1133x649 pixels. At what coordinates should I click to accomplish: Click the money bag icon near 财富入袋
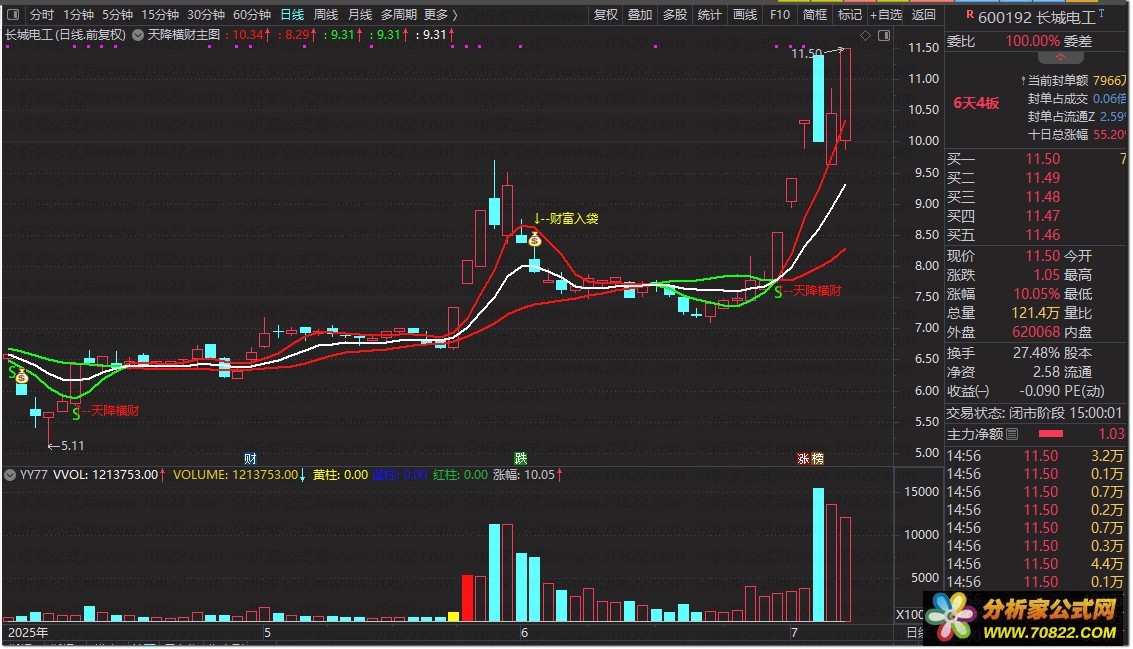pyautogui.click(x=535, y=239)
